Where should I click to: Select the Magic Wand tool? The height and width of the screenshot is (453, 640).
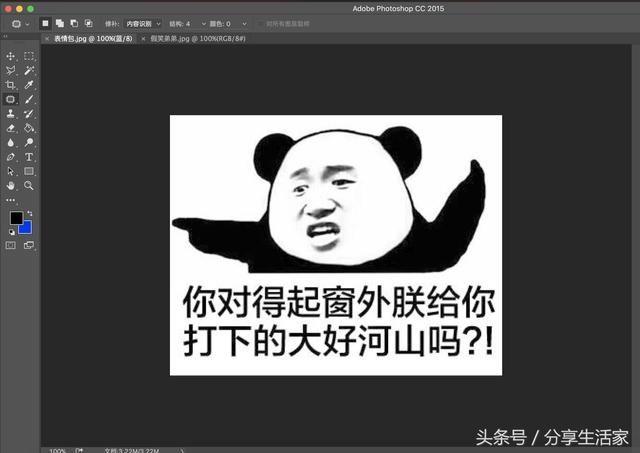[x=29, y=70]
